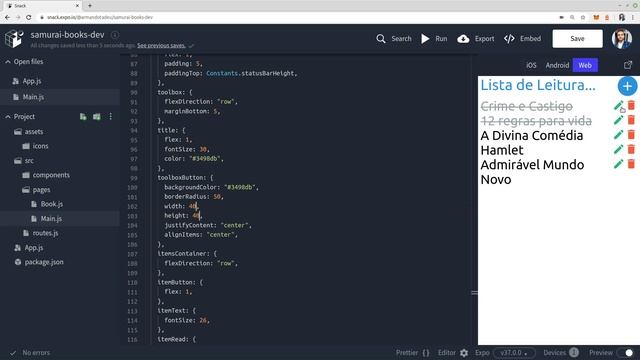The height and width of the screenshot is (360, 640).
Task: Delete Admirável Mundo Novo trash icon
Action: (631, 164)
